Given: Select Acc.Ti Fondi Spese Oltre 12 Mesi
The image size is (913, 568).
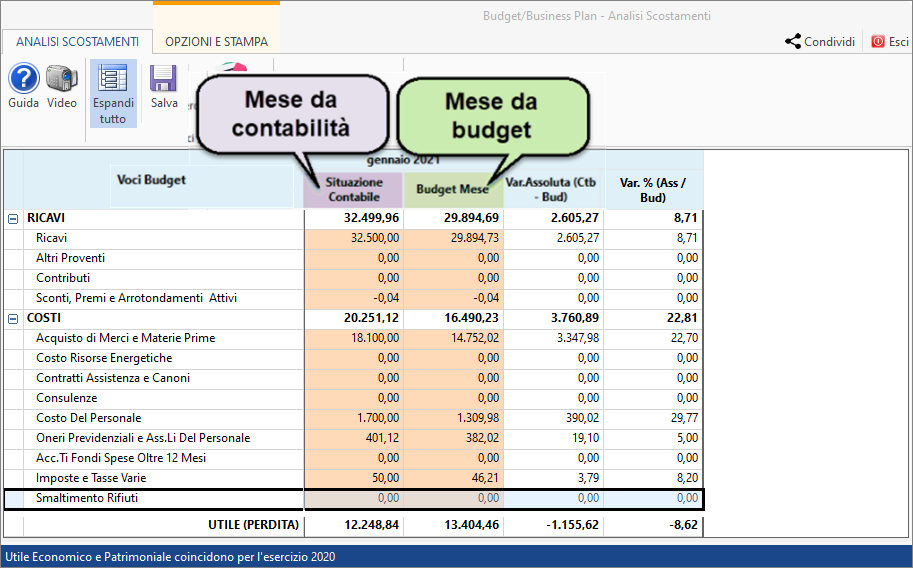Looking at the screenshot, I should (121, 458).
